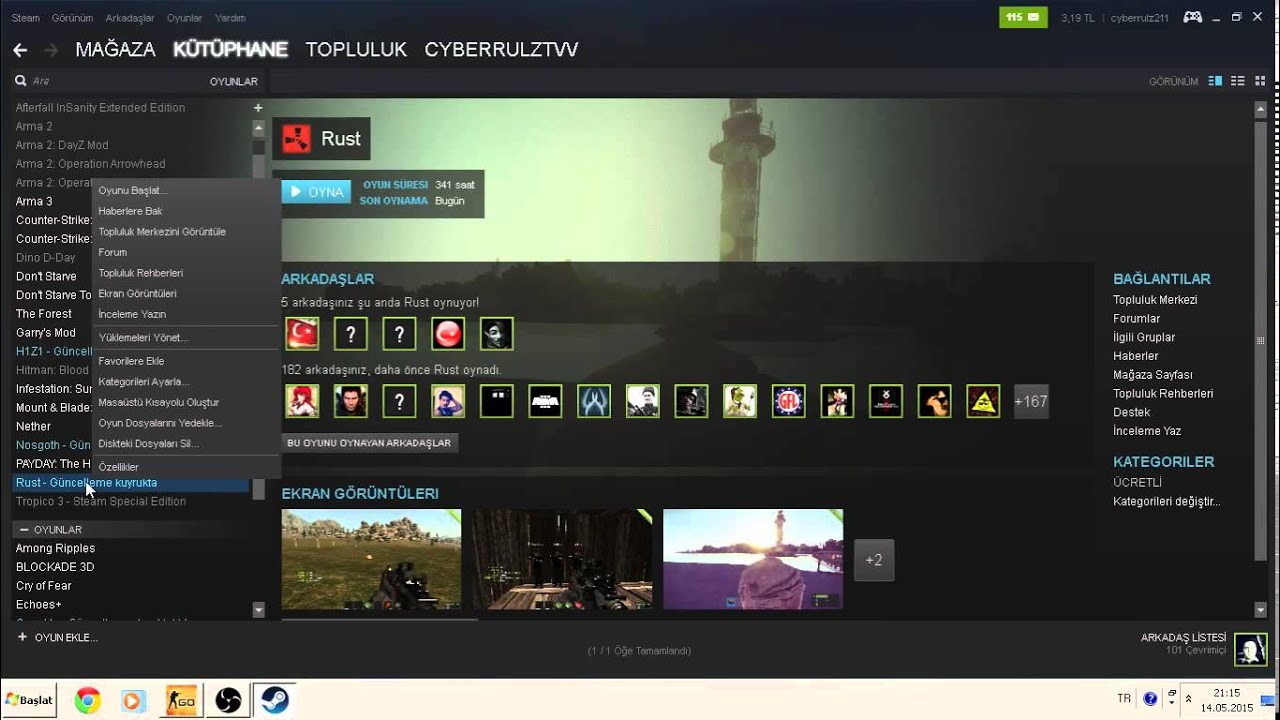Image resolution: width=1280 pixels, height=720 pixels.
Task: Click the plus icon above game list
Action: (258, 107)
